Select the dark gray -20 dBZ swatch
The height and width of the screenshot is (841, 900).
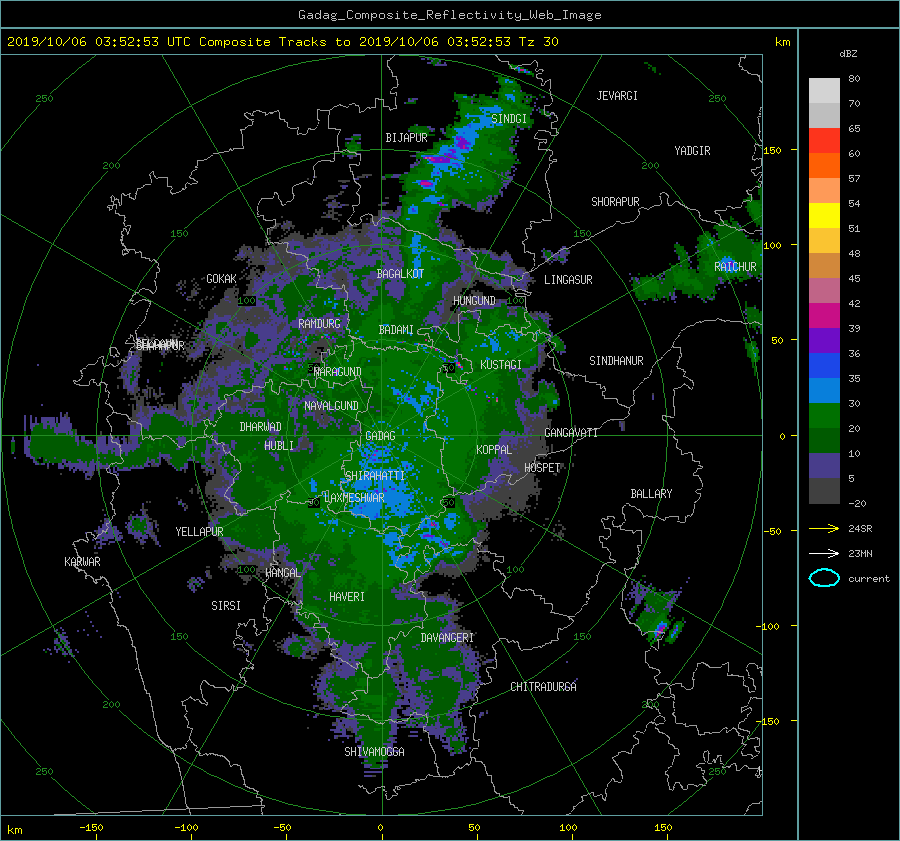(824, 490)
